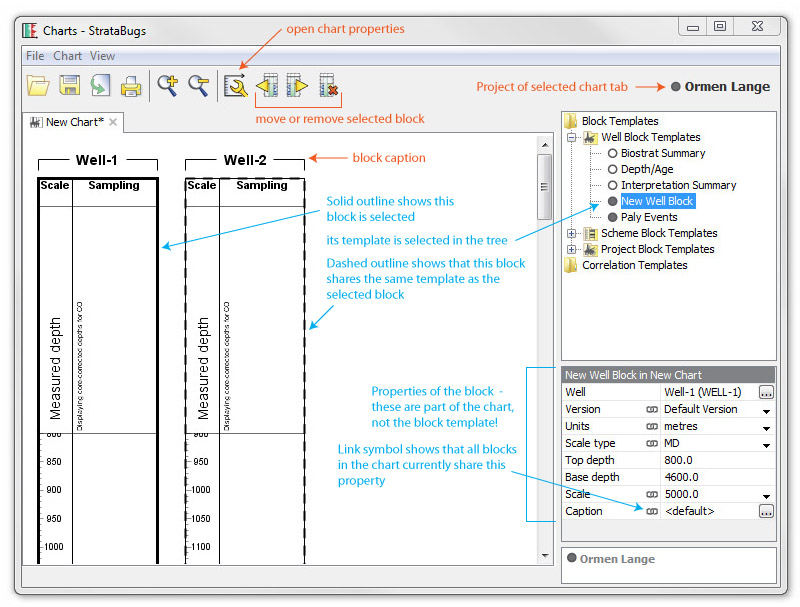Switch to the New Chart tab
Viewport: 800px width, 607px height.
click(x=74, y=122)
